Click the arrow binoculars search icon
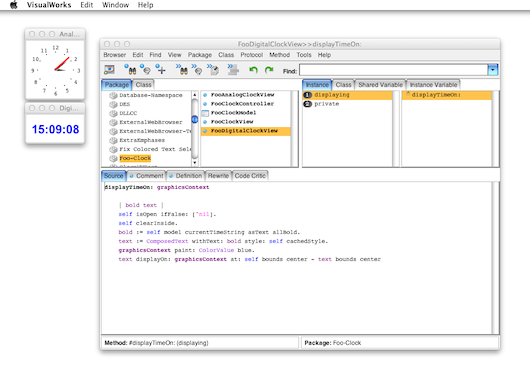The height and width of the screenshot is (385, 530). point(182,70)
